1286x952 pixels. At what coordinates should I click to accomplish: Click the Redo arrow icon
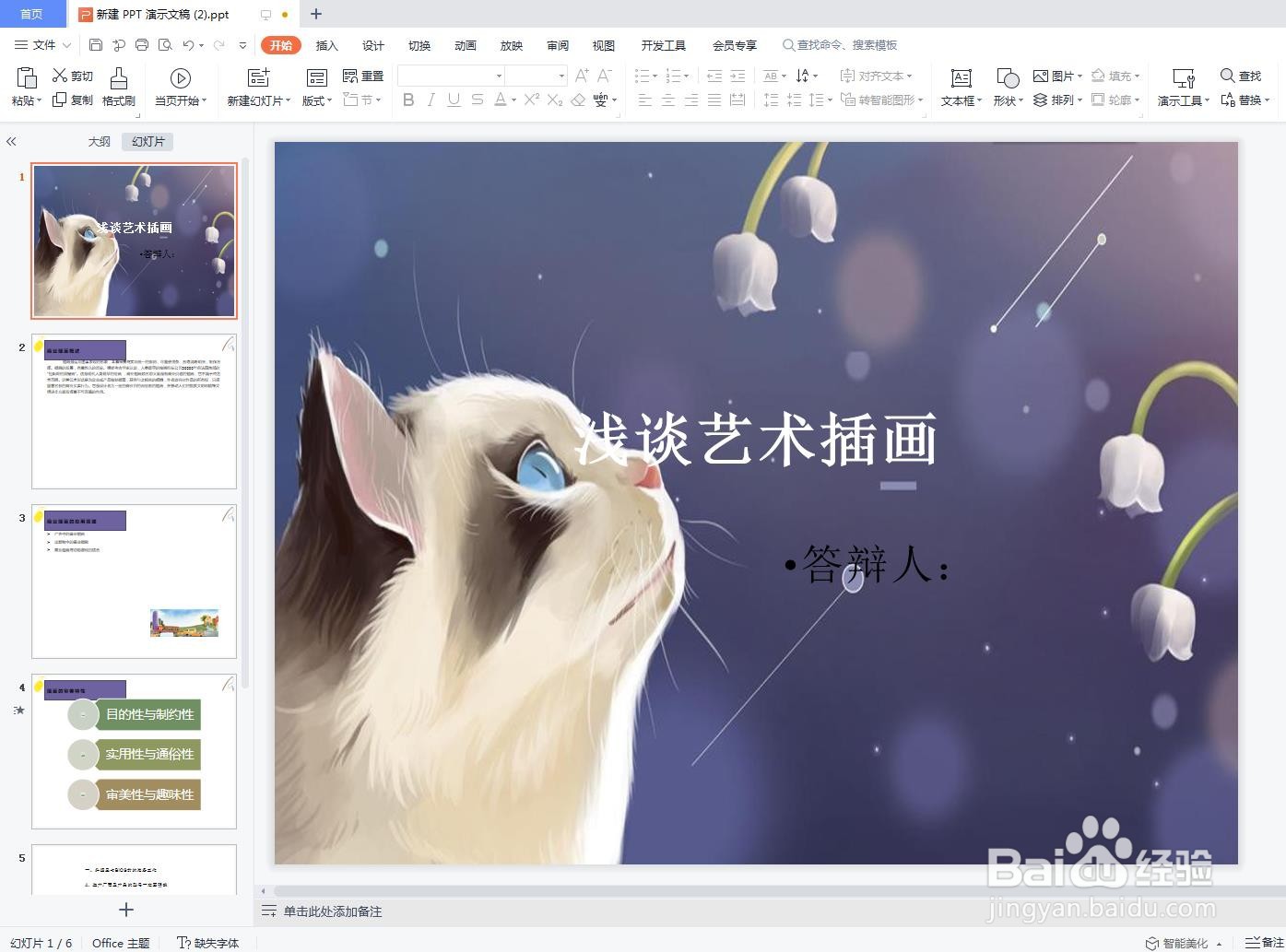(x=218, y=44)
